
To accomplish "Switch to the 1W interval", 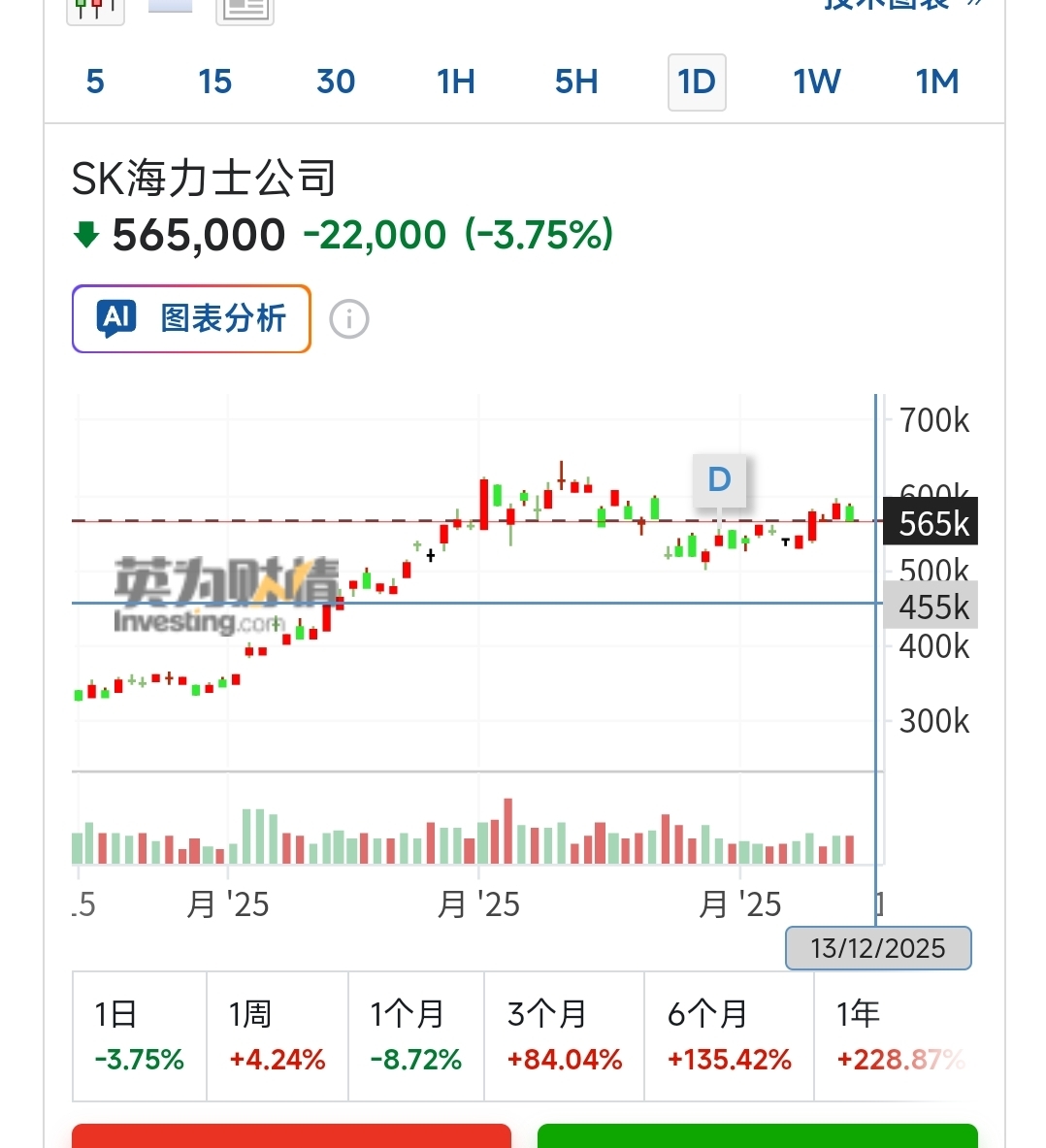I will 817,82.
